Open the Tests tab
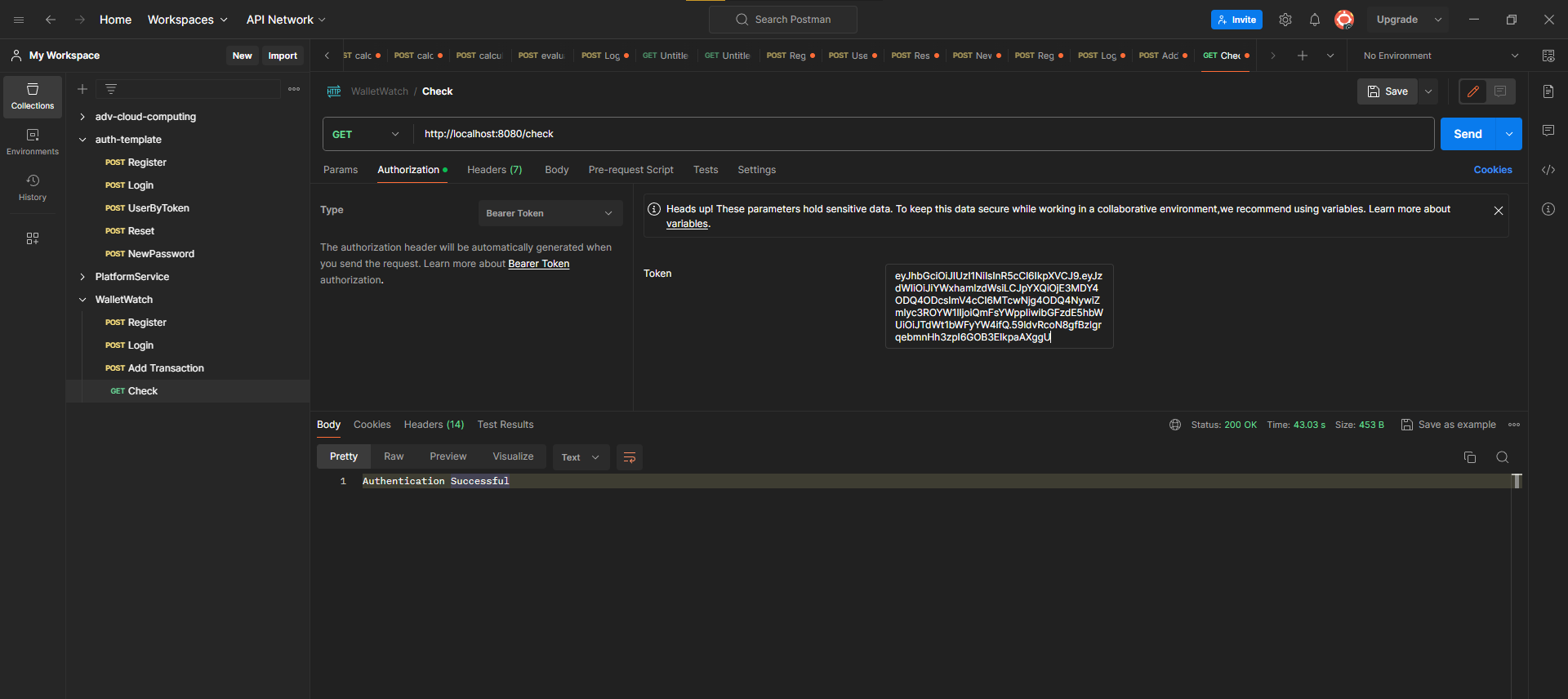Viewport: 1568px width, 699px height. click(706, 170)
